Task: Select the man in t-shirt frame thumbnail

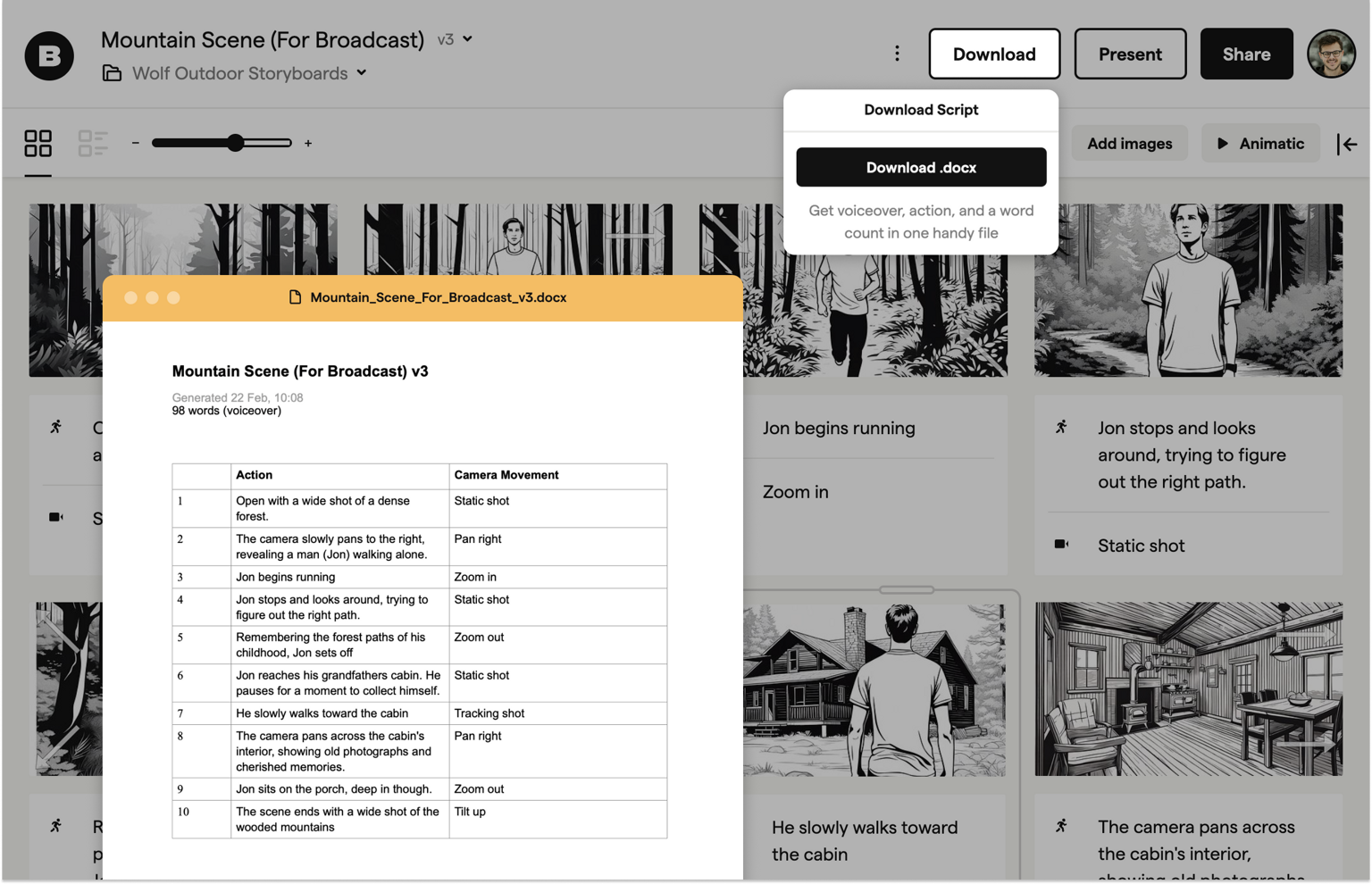Action: (x=1187, y=289)
